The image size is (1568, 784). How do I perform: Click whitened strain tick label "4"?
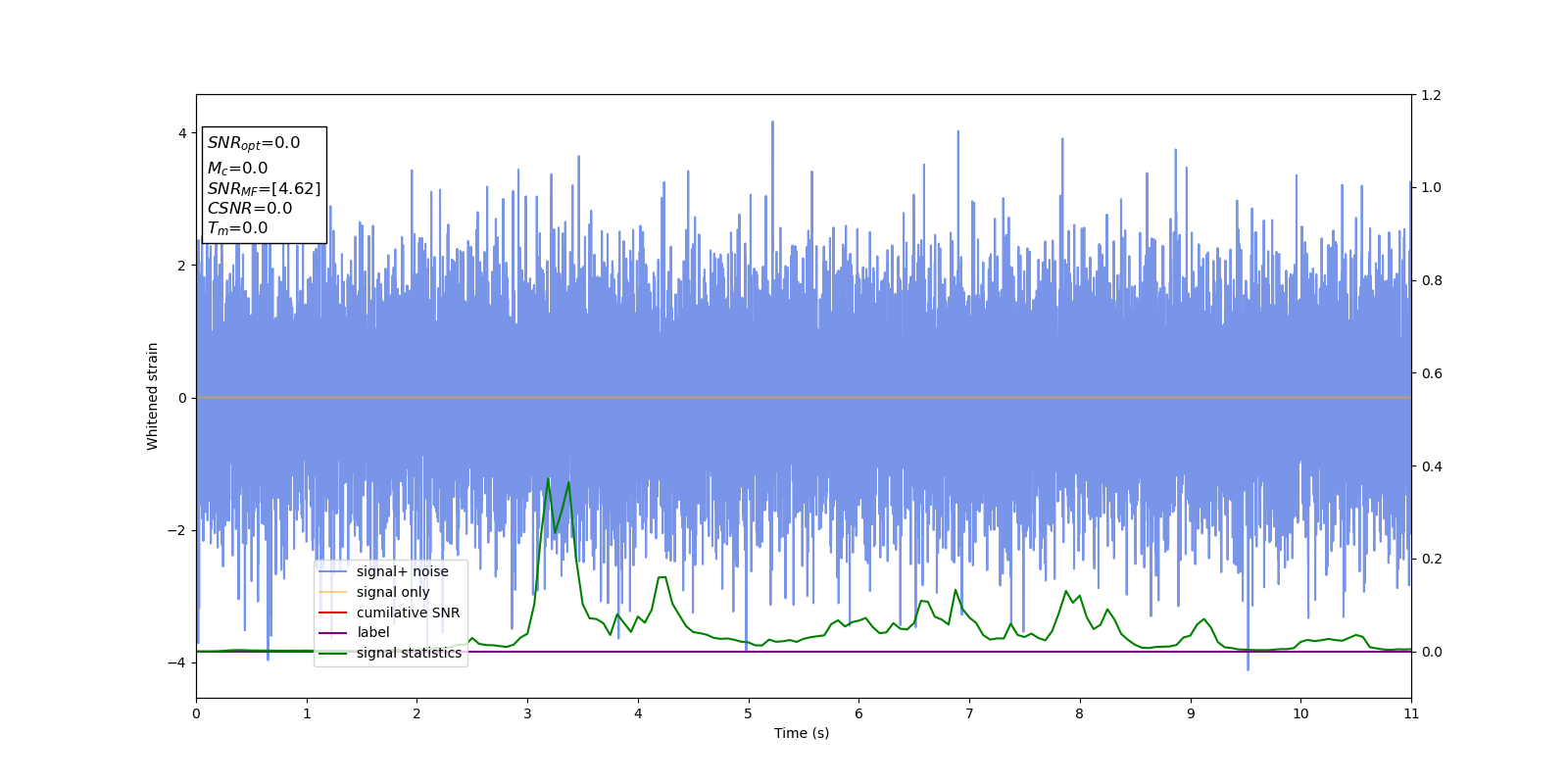pyautogui.click(x=182, y=133)
